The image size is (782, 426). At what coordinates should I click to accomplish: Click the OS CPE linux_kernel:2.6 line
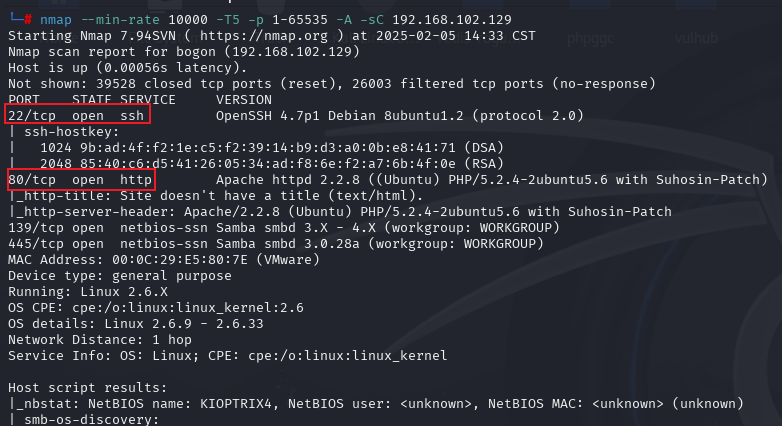(156, 308)
